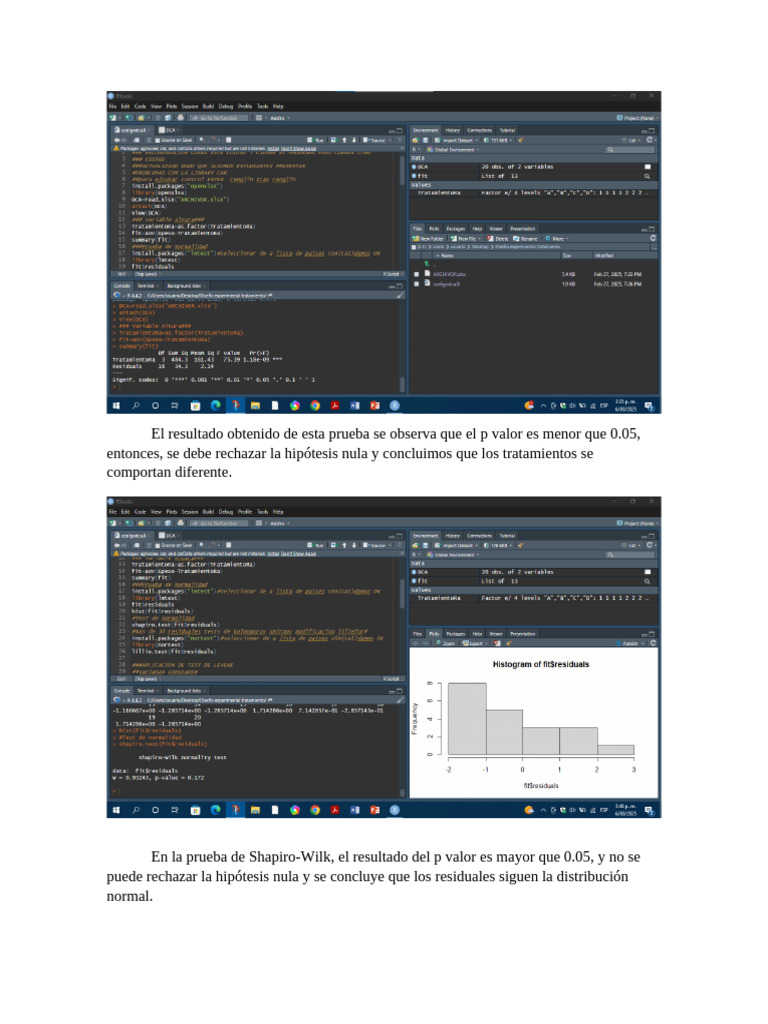Click the RStudio icon in the lower taskbar
The image size is (768, 1024).
pyautogui.click(x=394, y=810)
